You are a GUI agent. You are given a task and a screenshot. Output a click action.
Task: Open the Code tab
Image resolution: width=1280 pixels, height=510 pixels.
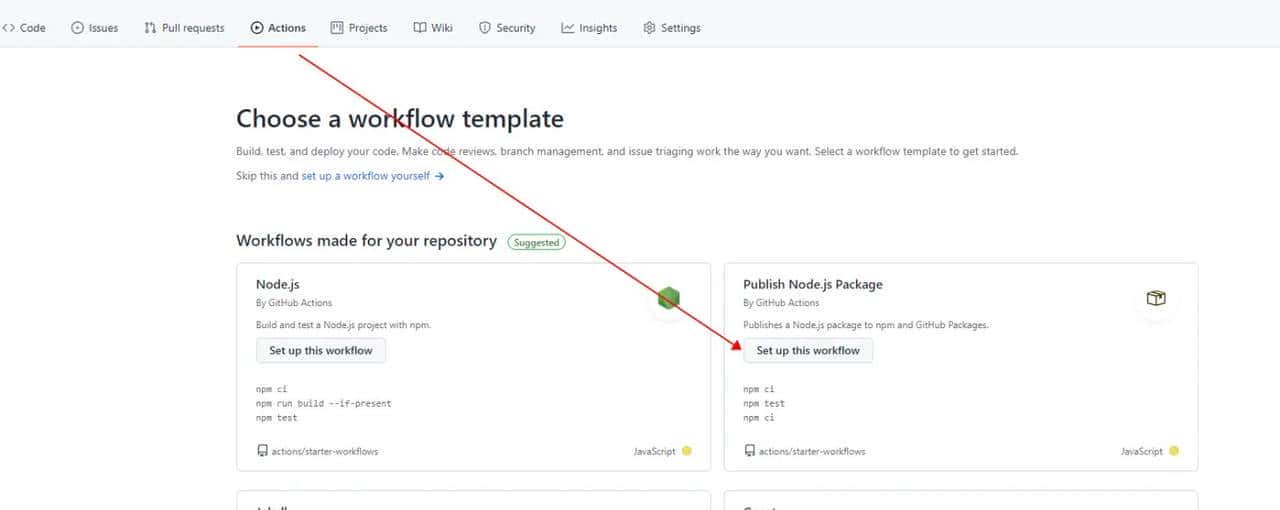25,28
